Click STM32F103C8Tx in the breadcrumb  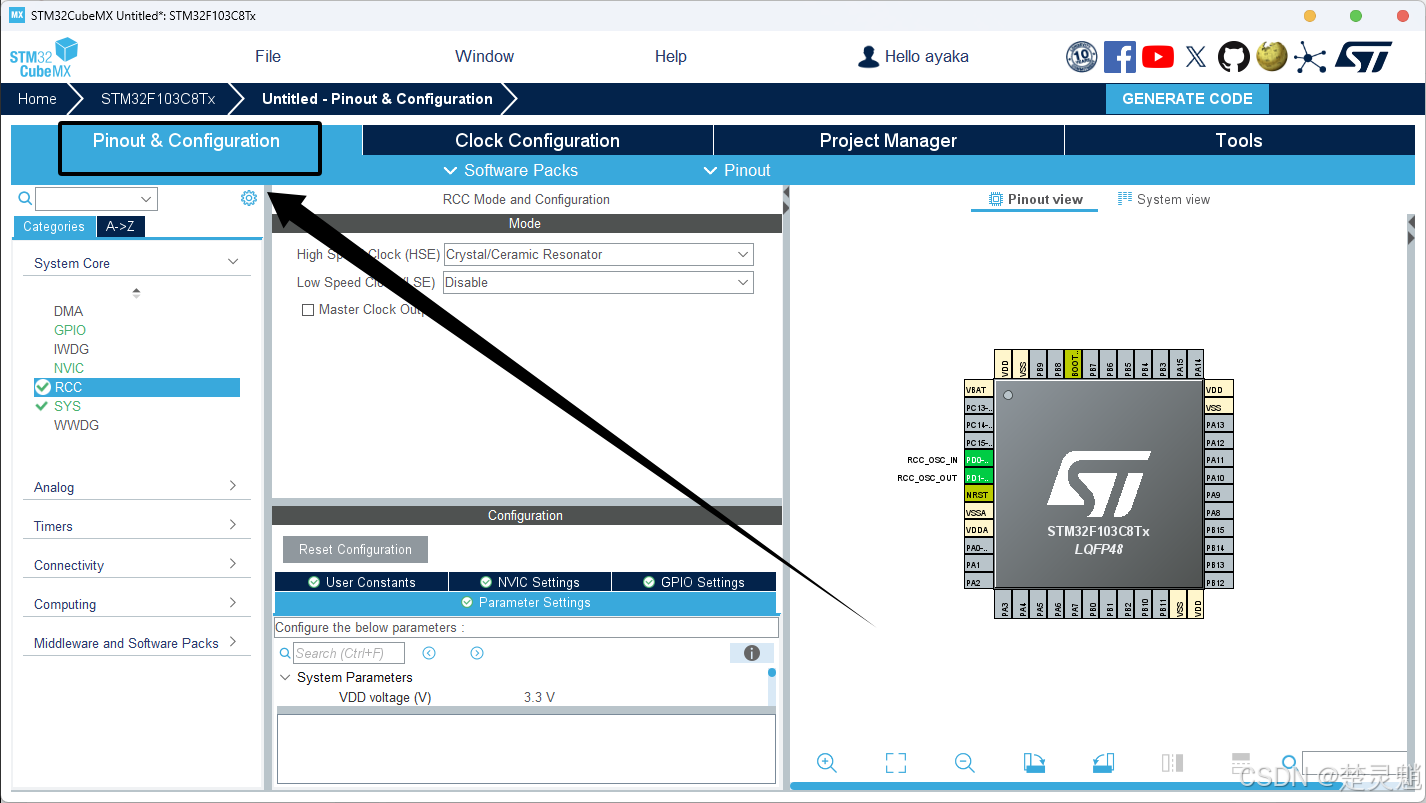(x=158, y=99)
